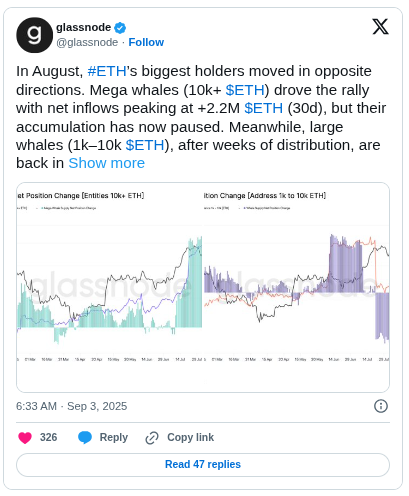Click the first $ETH cashtag
This screenshot has height=496, width=409.
coord(245,90)
